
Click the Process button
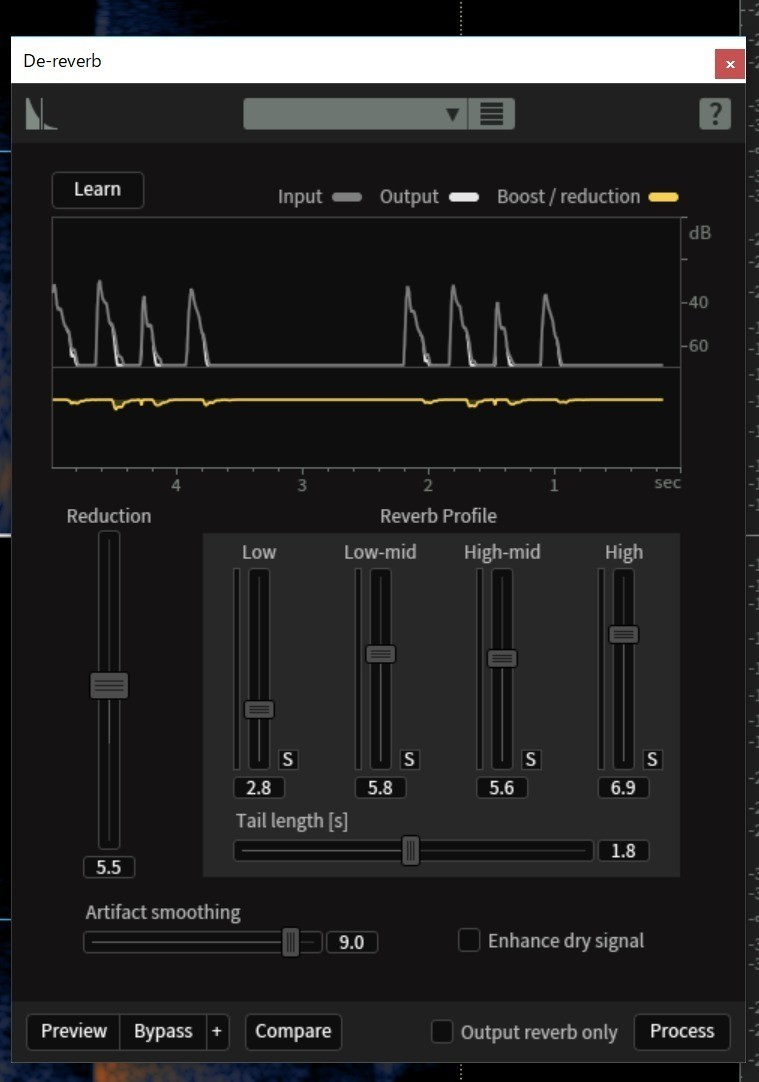click(x=682, y=1031)
